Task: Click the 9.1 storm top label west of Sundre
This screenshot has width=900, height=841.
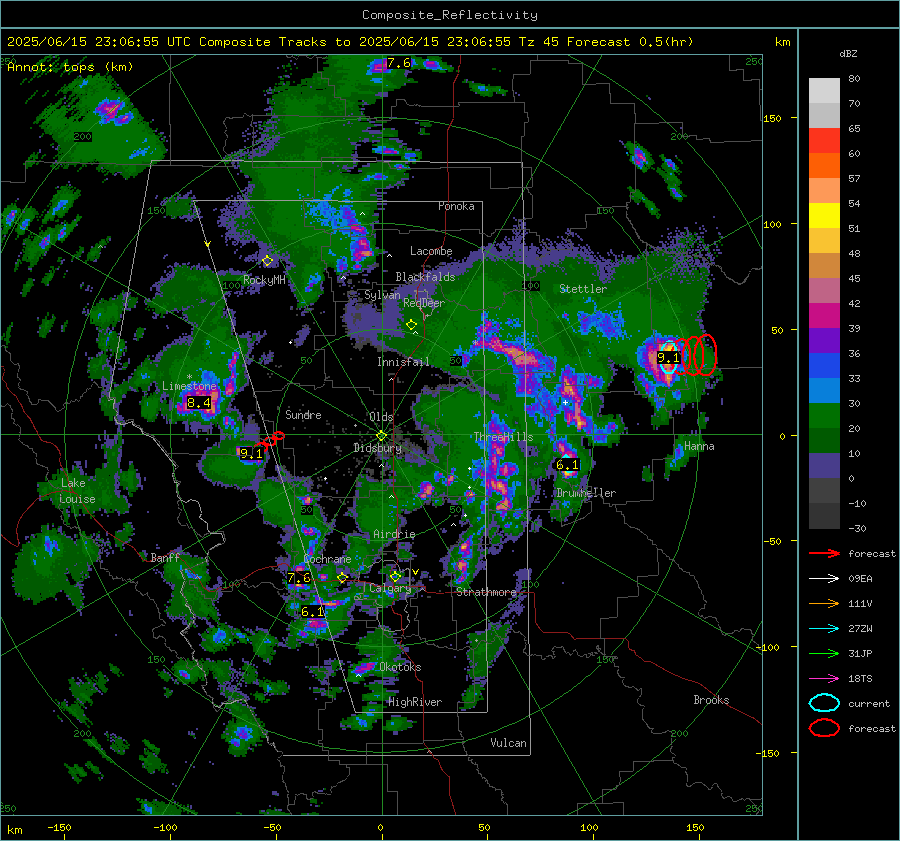Action: pyautogui.click(x=251, y=454)
